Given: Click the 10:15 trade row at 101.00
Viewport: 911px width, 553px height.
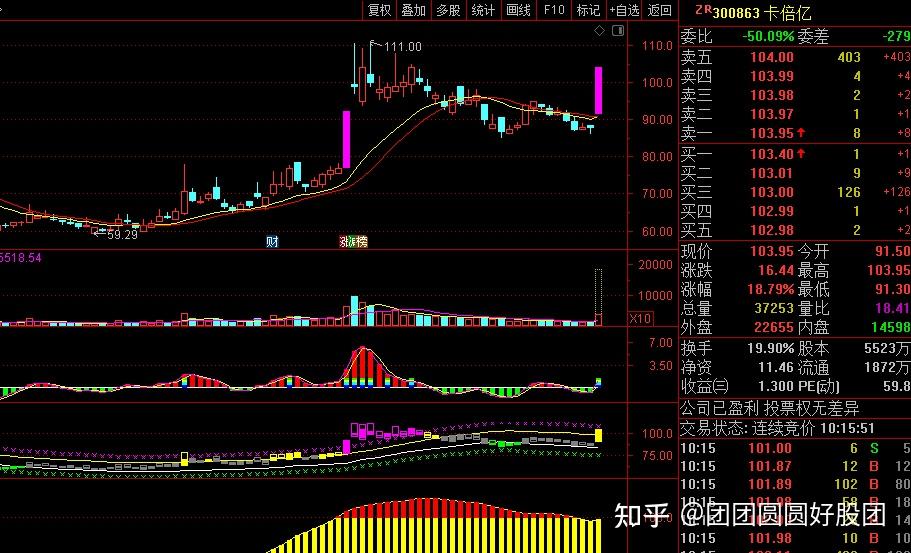Looking at the screenshot, I should tap(795, 448).
